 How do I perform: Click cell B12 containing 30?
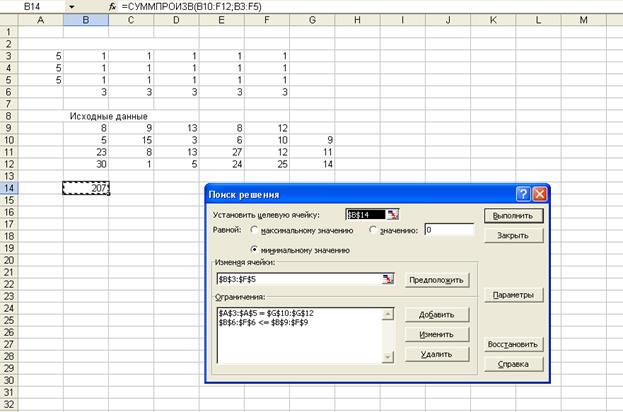pyautogui.click(x=86, y=164)
